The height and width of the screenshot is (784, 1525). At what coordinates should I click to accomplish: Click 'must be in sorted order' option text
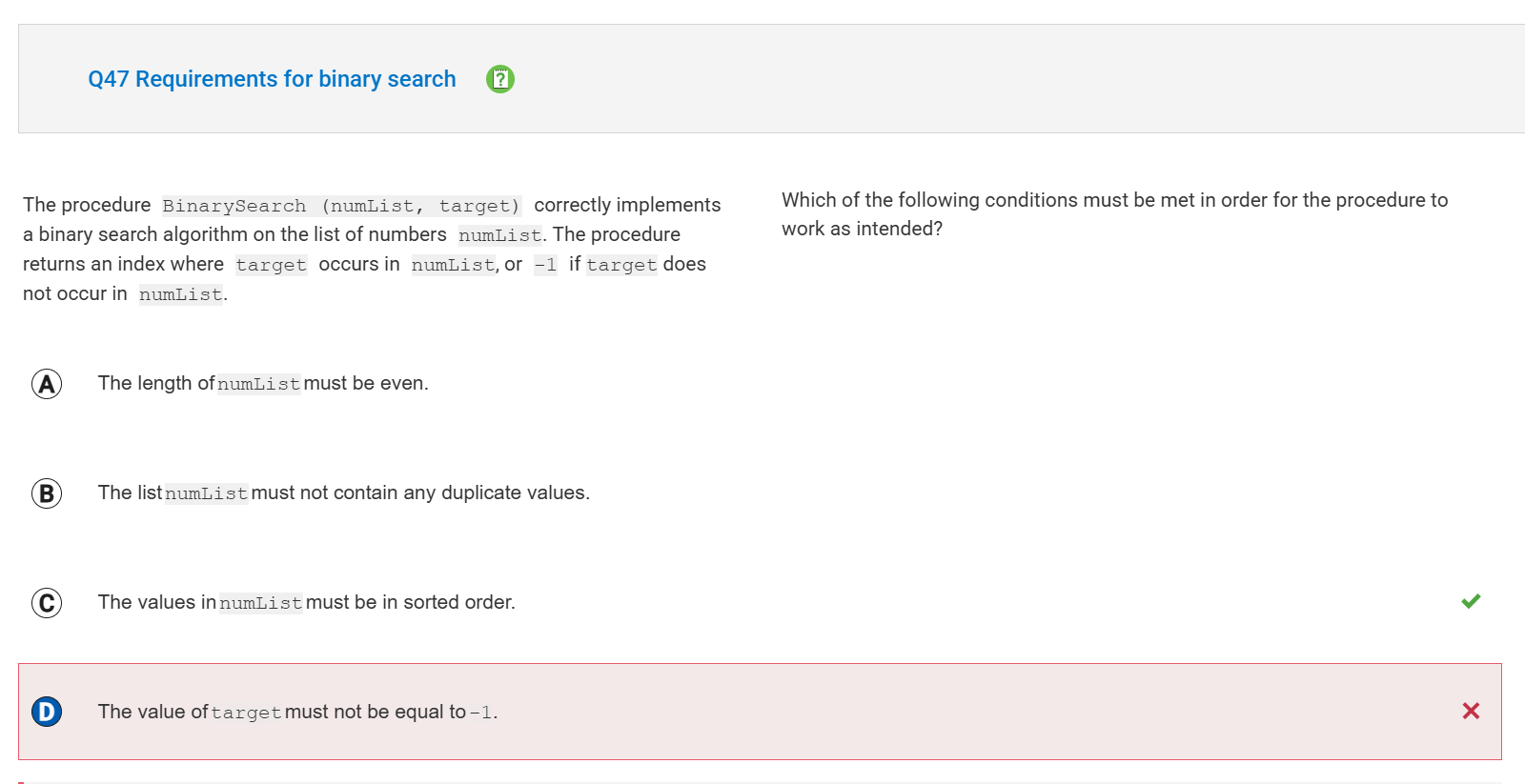pos(411,602)
